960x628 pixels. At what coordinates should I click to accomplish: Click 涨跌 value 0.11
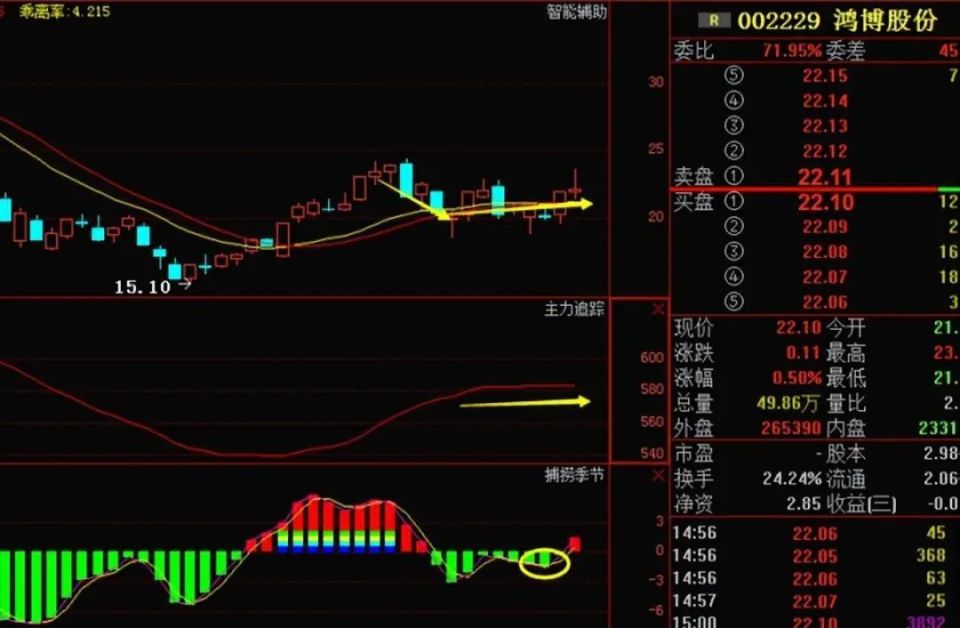tap(803, 353)
